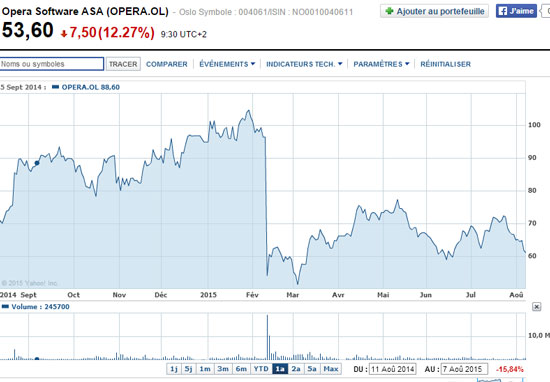Click the AU end date field
550x382 pixels.
[464, 369]
